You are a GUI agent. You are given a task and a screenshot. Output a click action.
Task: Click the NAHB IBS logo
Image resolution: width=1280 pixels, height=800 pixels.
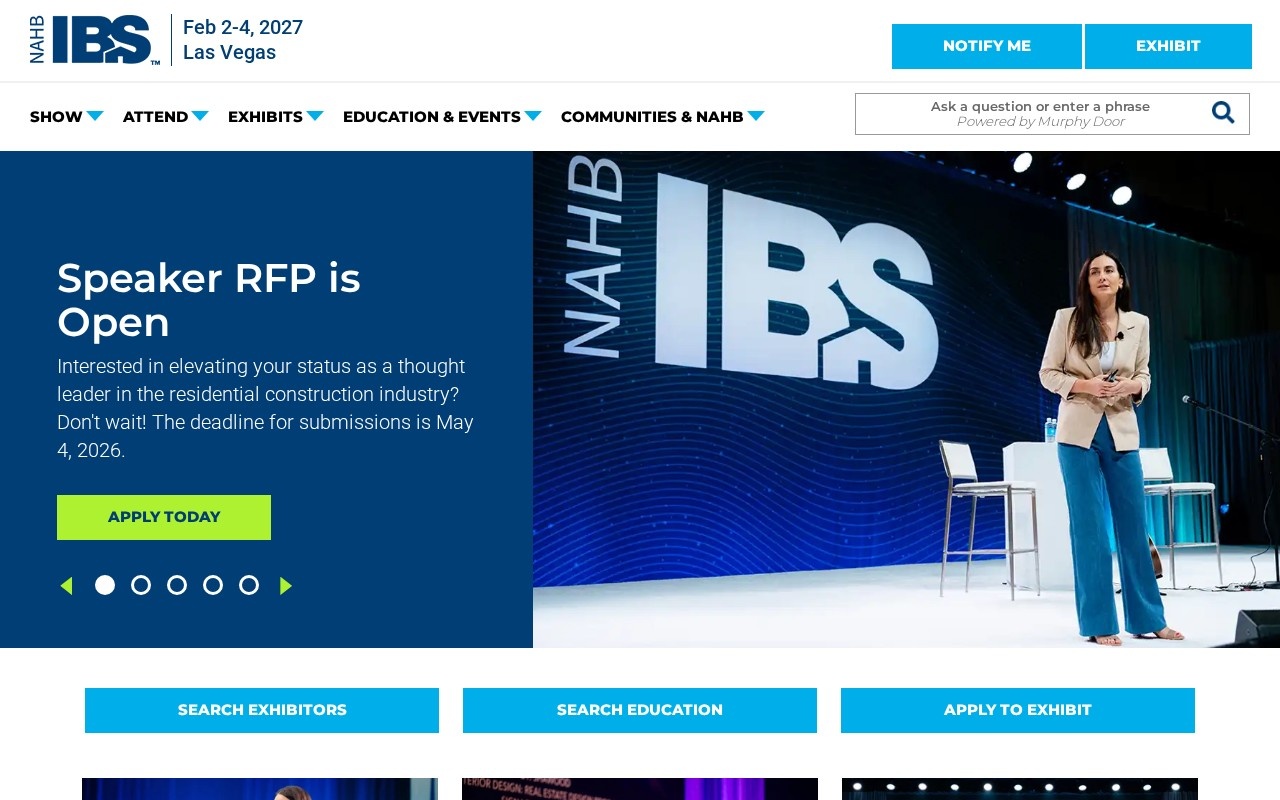tap(94, 41)
